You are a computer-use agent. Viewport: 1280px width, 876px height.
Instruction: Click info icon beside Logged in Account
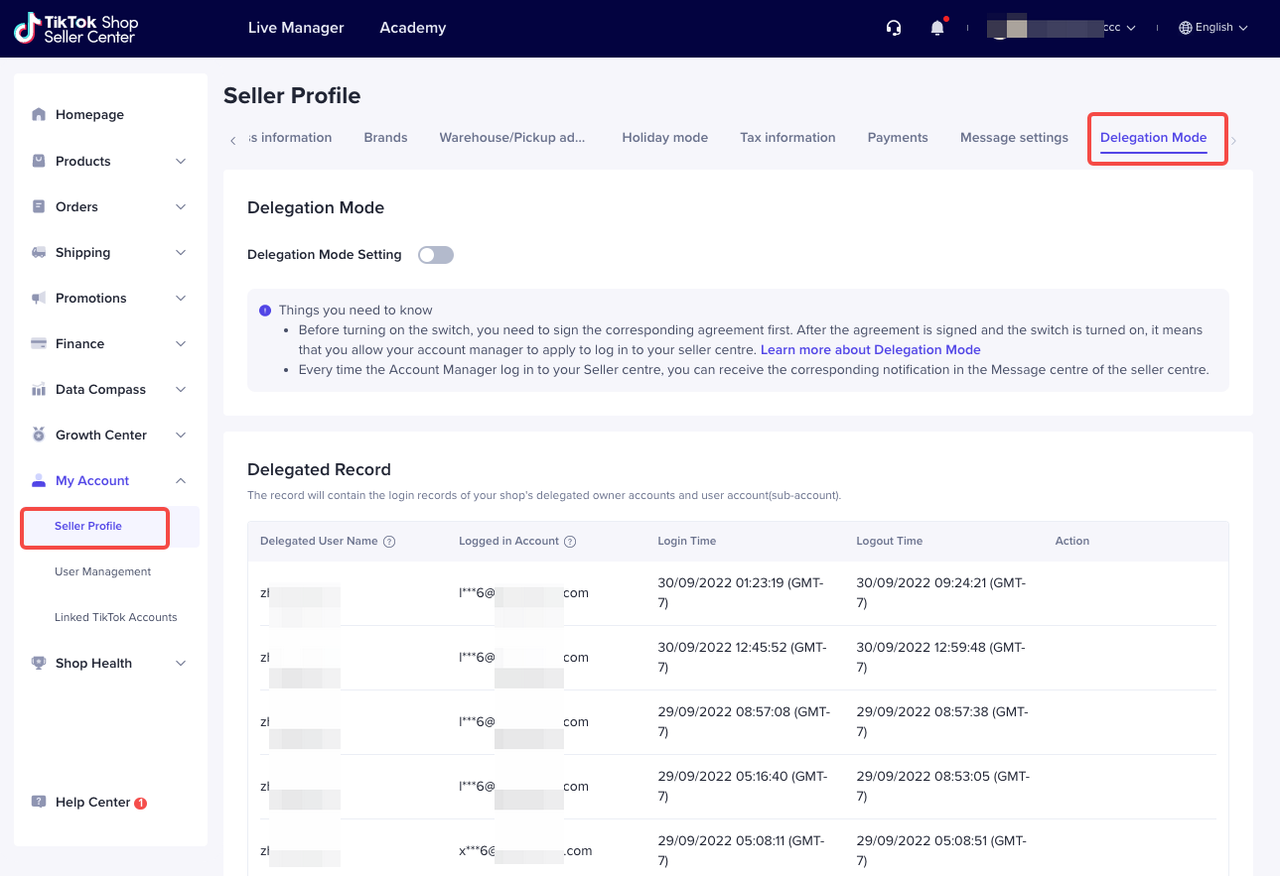570,542
